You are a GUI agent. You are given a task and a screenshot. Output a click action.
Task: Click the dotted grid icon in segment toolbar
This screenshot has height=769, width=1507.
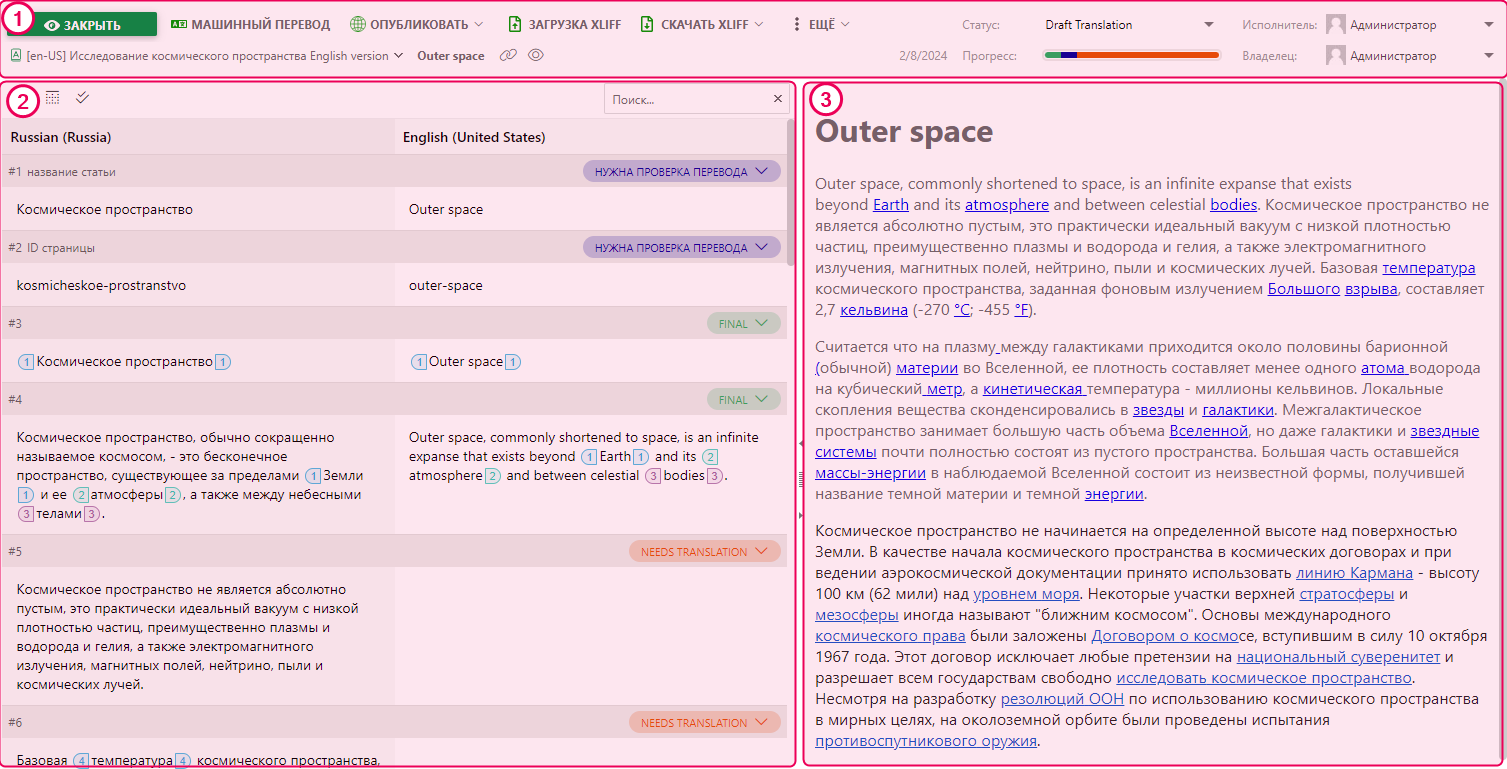pos(53,98)
